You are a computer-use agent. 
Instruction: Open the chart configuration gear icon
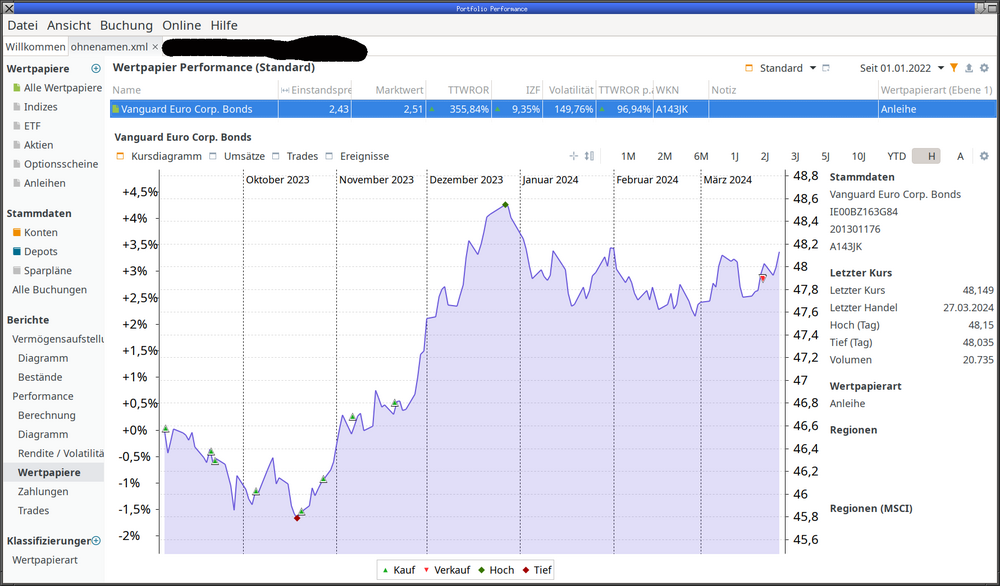coord(984,156)
